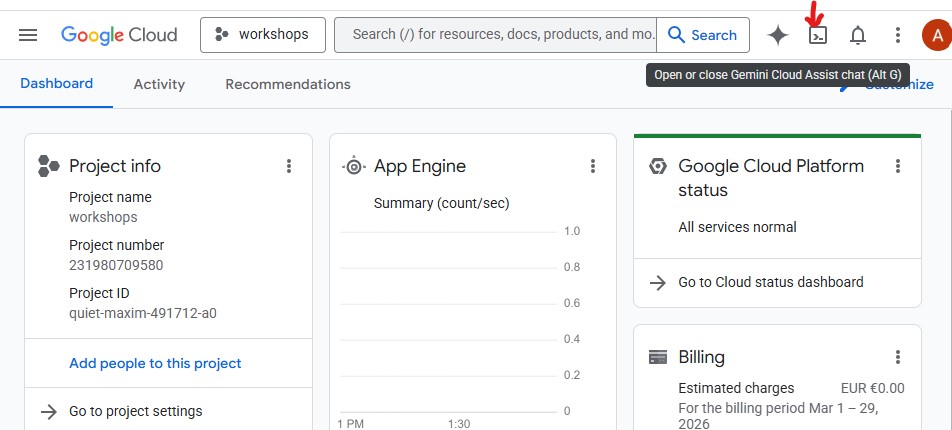This screenshot has width=952, height=430.
Task: Open Gemini Cloud Assist sparkle icon
Action: pyautogui.click(x=778, y=35)
